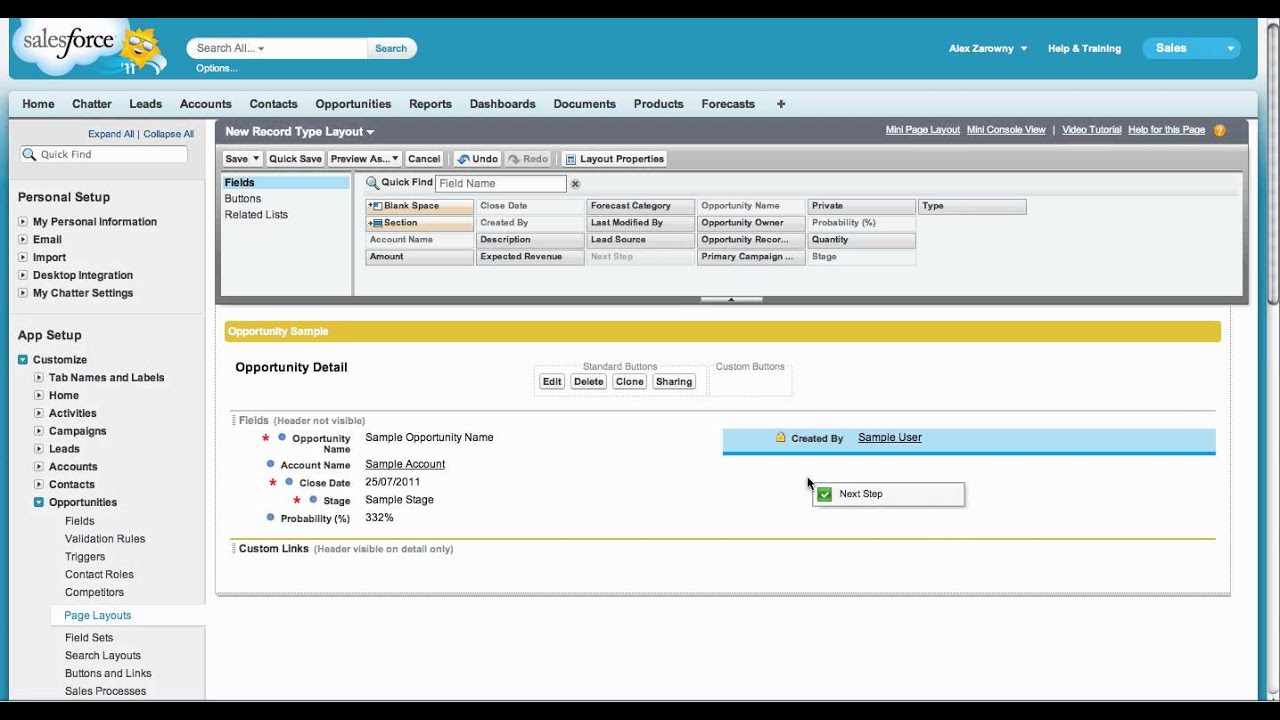Open the Search All scope dropdown
The height and width of the screenshot is (720, 1280).
coord(261,48)
